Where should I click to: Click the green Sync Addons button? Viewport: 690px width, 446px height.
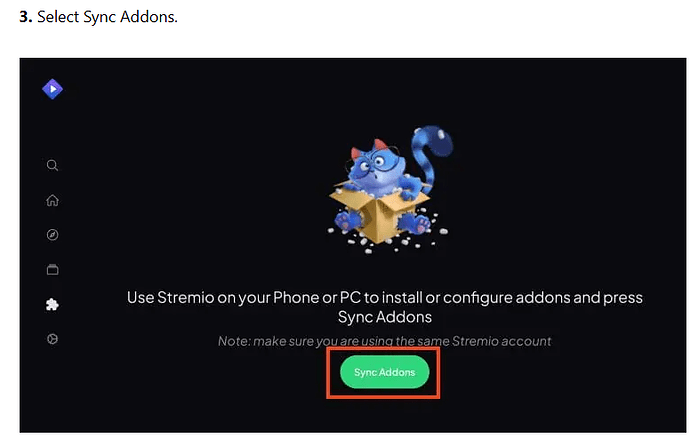click(x=385, y=372)
